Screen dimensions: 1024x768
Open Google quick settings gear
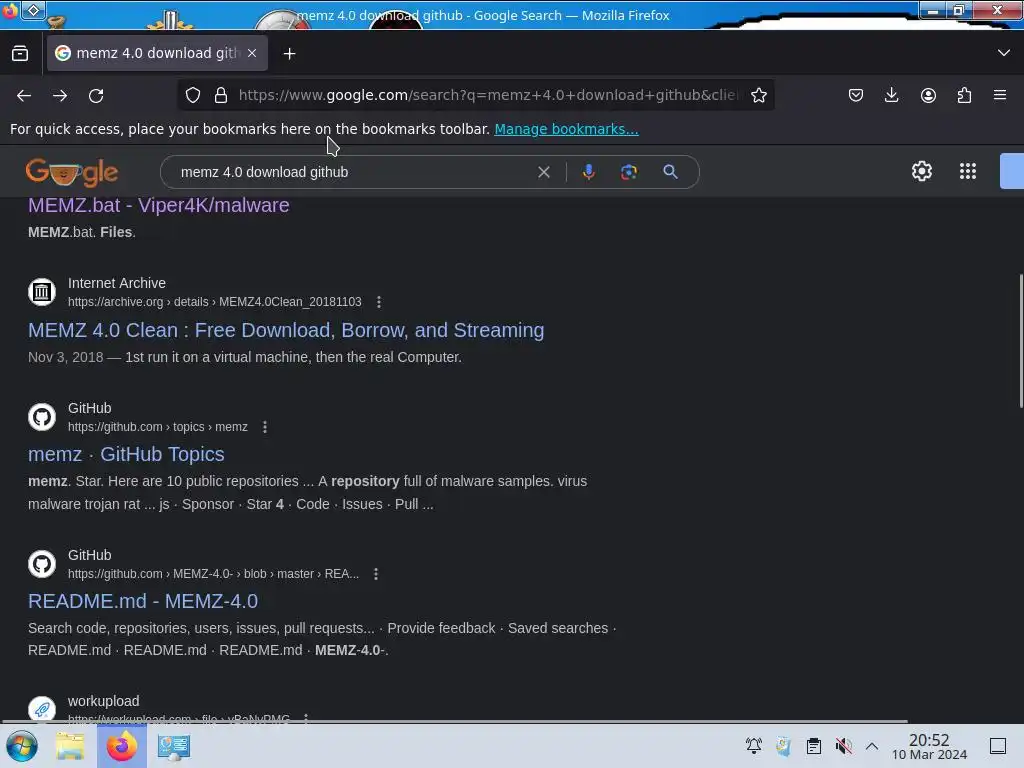point(921,171)
